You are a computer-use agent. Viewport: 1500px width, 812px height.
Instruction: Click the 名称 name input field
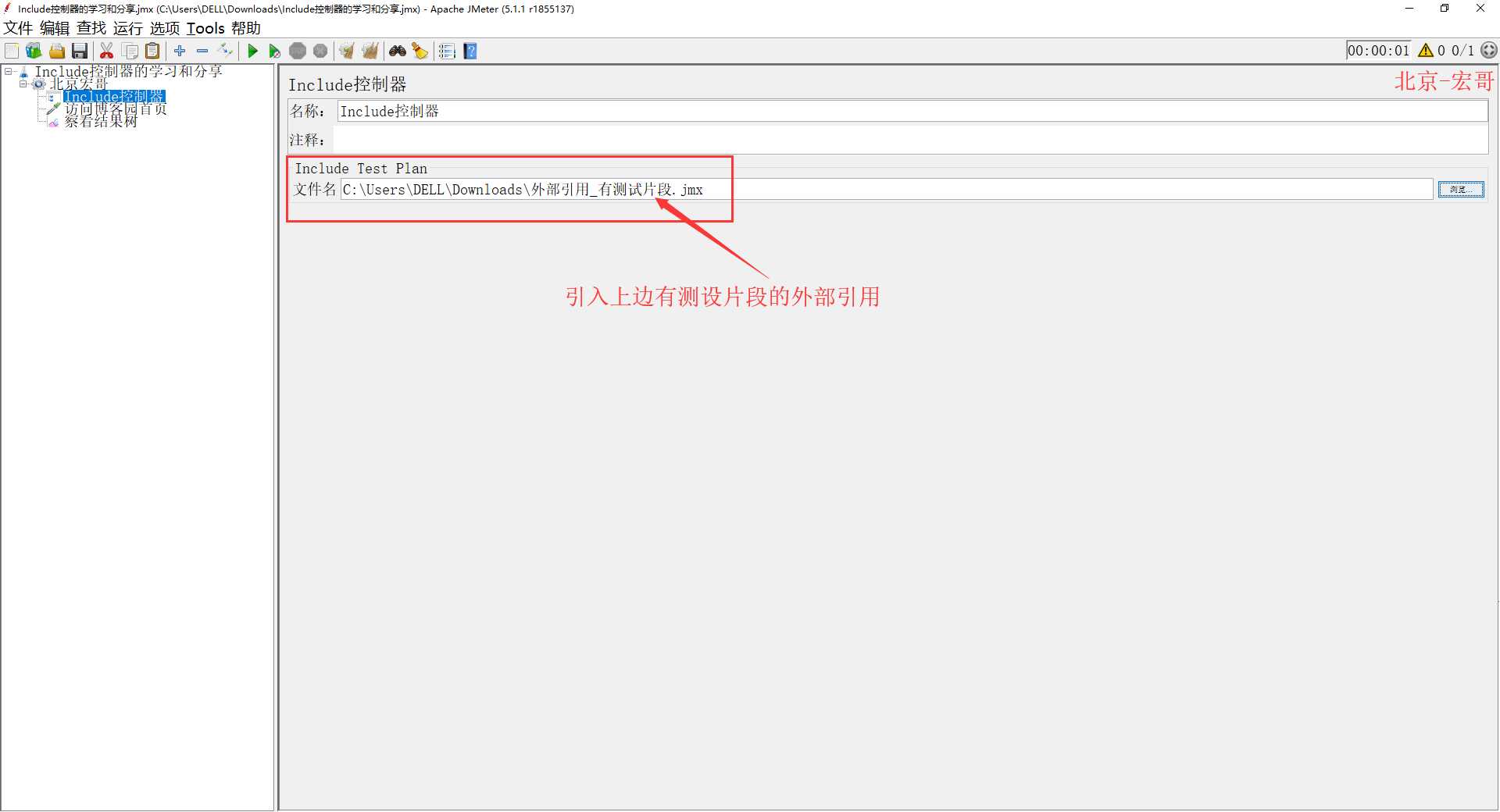point(912,111)
